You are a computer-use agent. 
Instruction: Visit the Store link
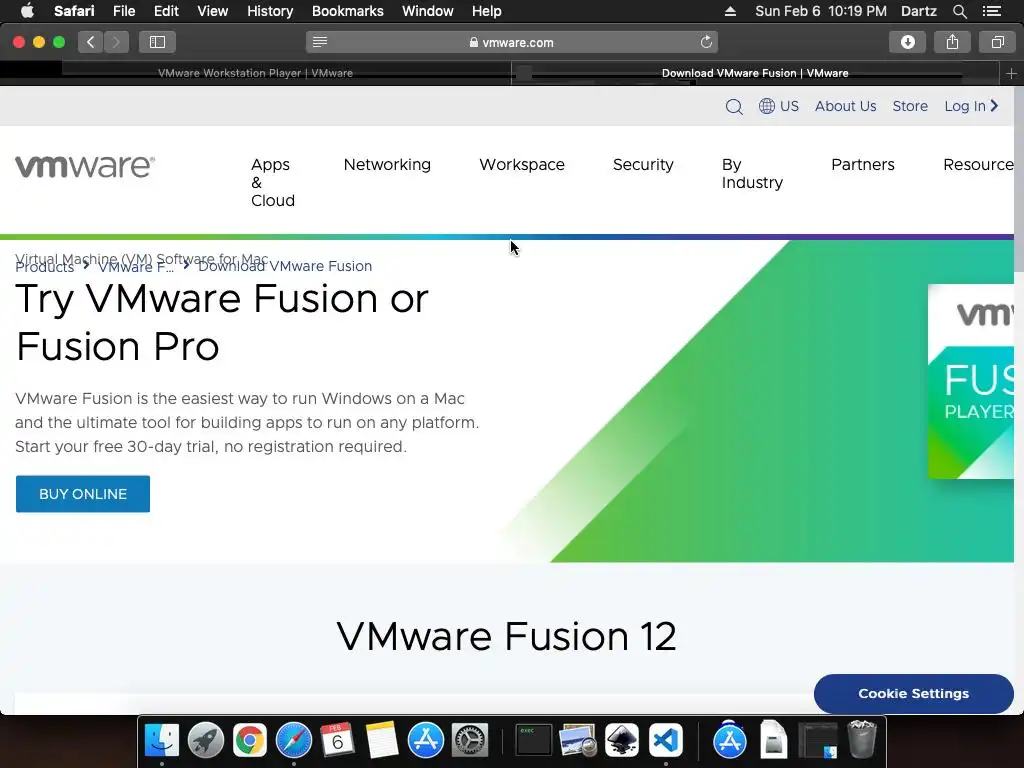point(910,106)
